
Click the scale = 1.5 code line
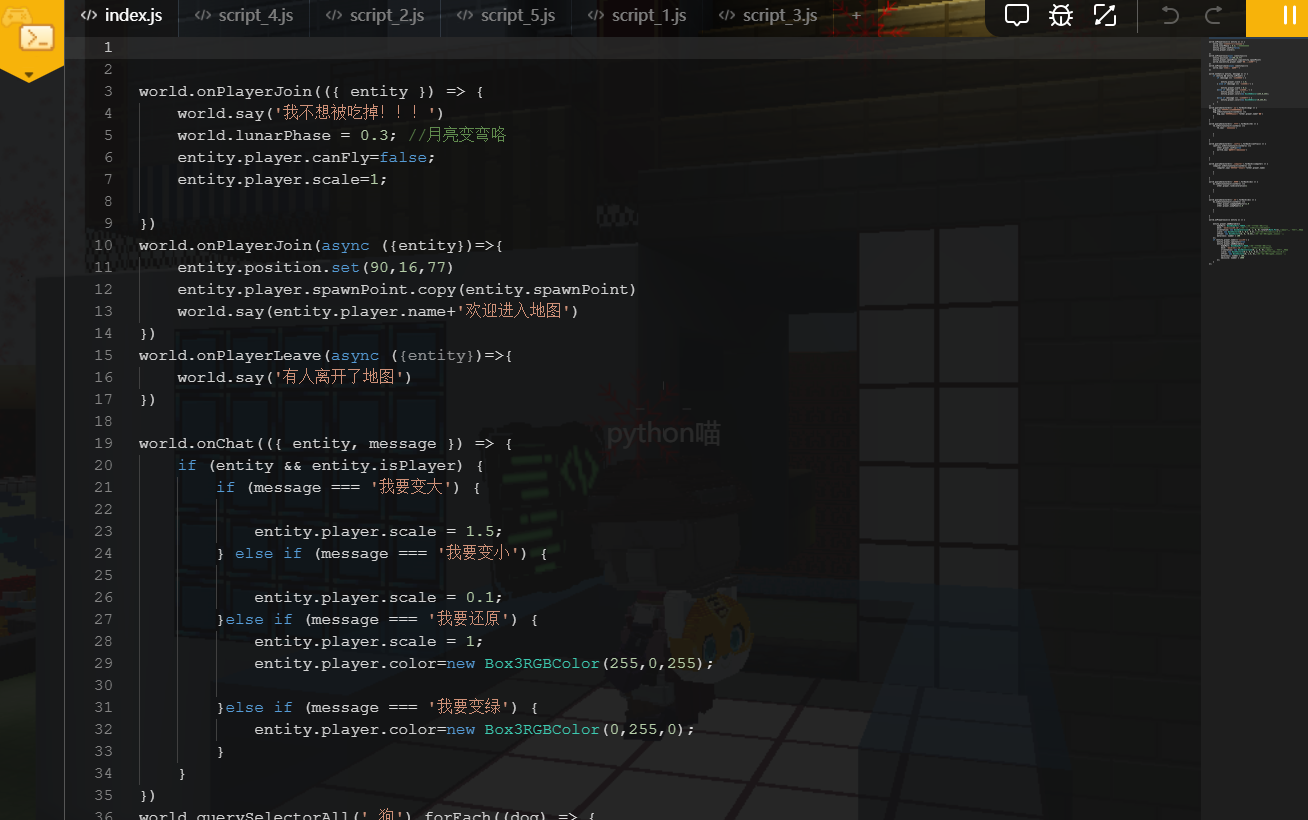378,531
